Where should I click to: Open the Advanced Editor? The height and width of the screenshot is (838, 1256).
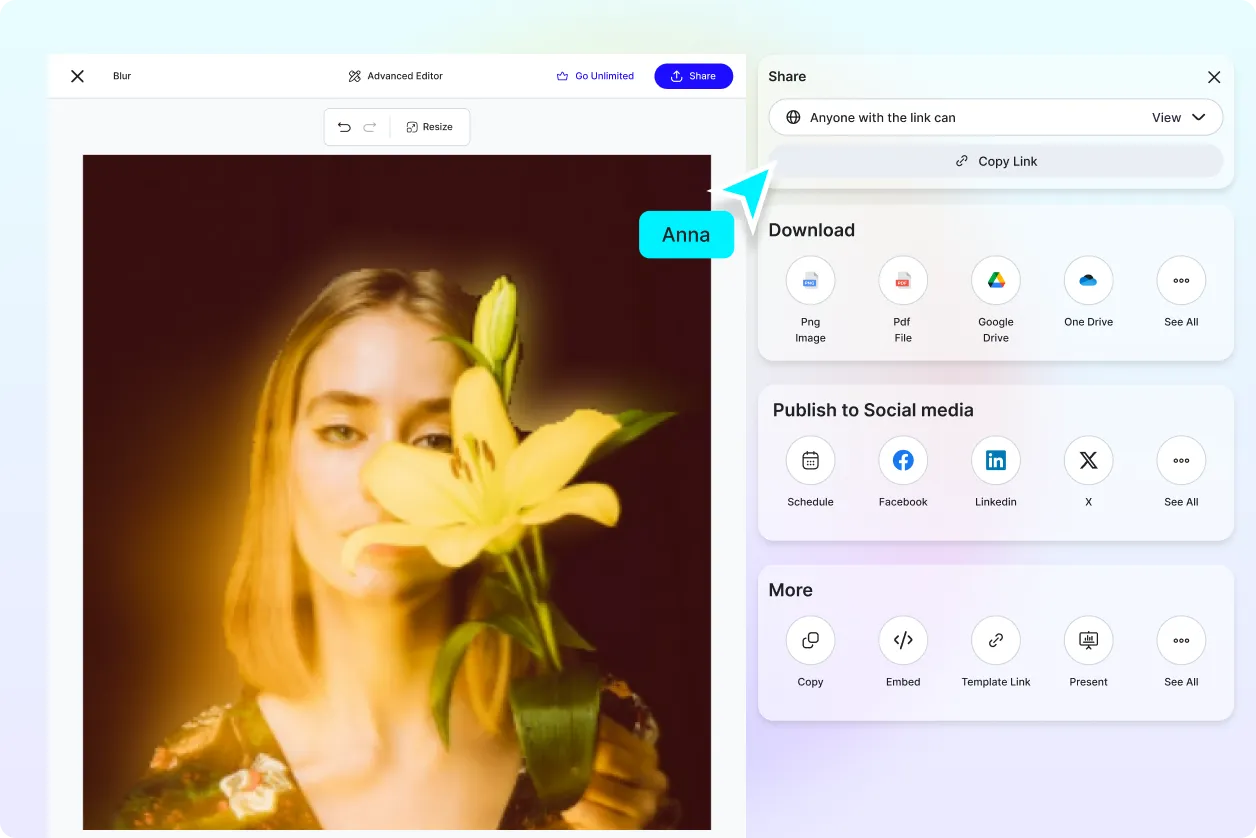pos(395,76)
